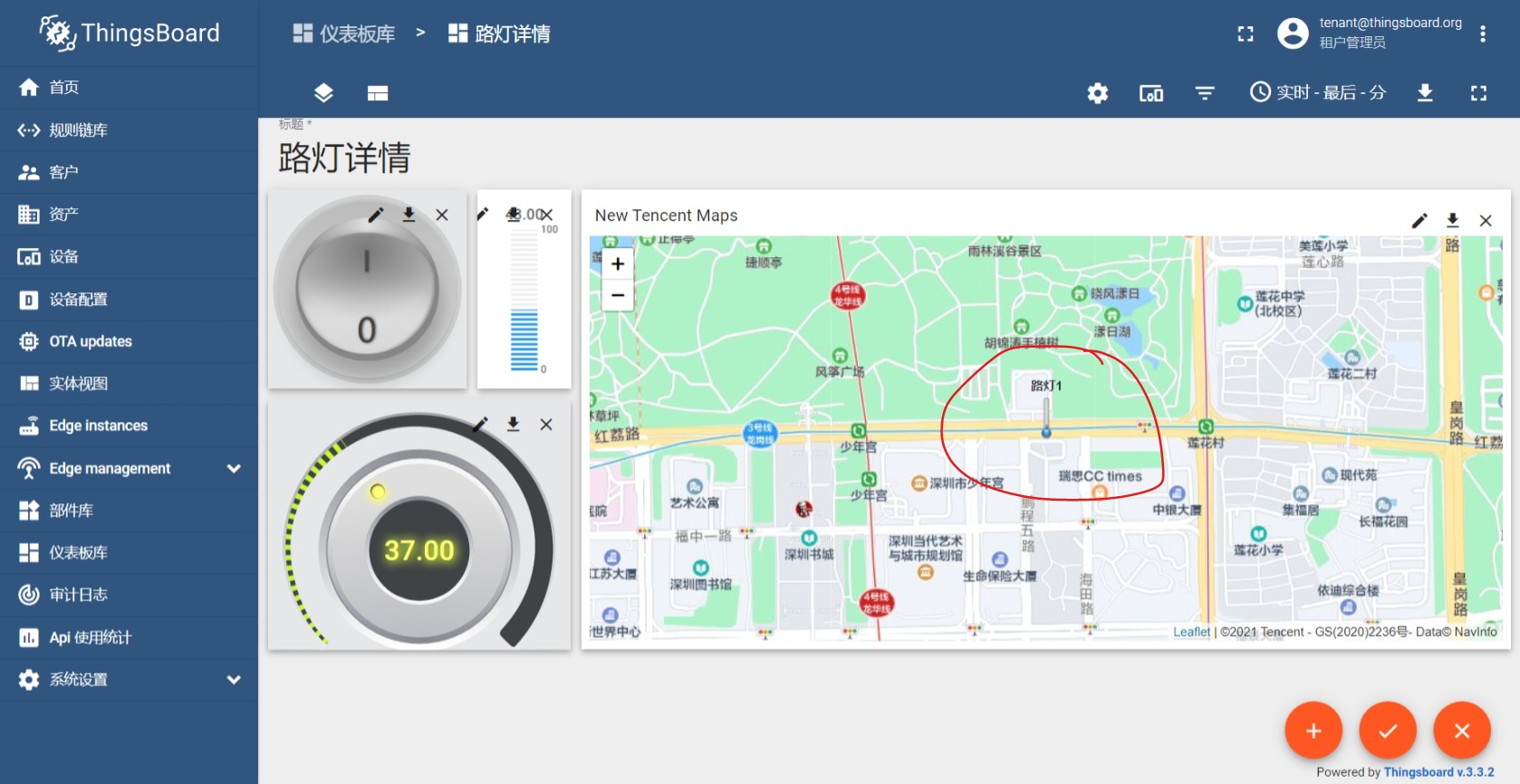The height and width of the screenshot is (784, 1520).
Task: Click the blue vertical bar level
Action: coord(524,339)
